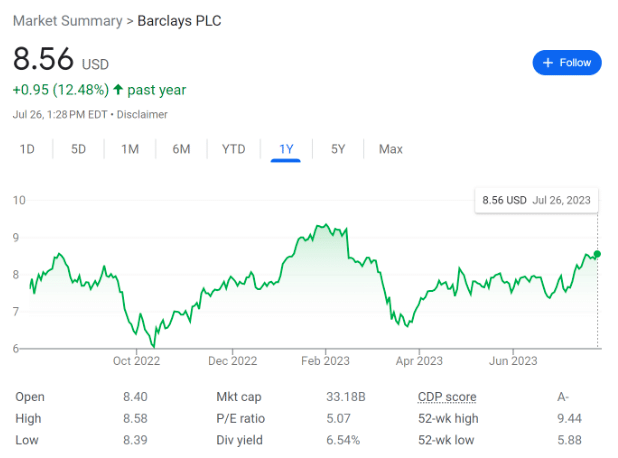
Task: Click the Jul 26, 1:28 PM EDT timestamp
Action: 60,115
